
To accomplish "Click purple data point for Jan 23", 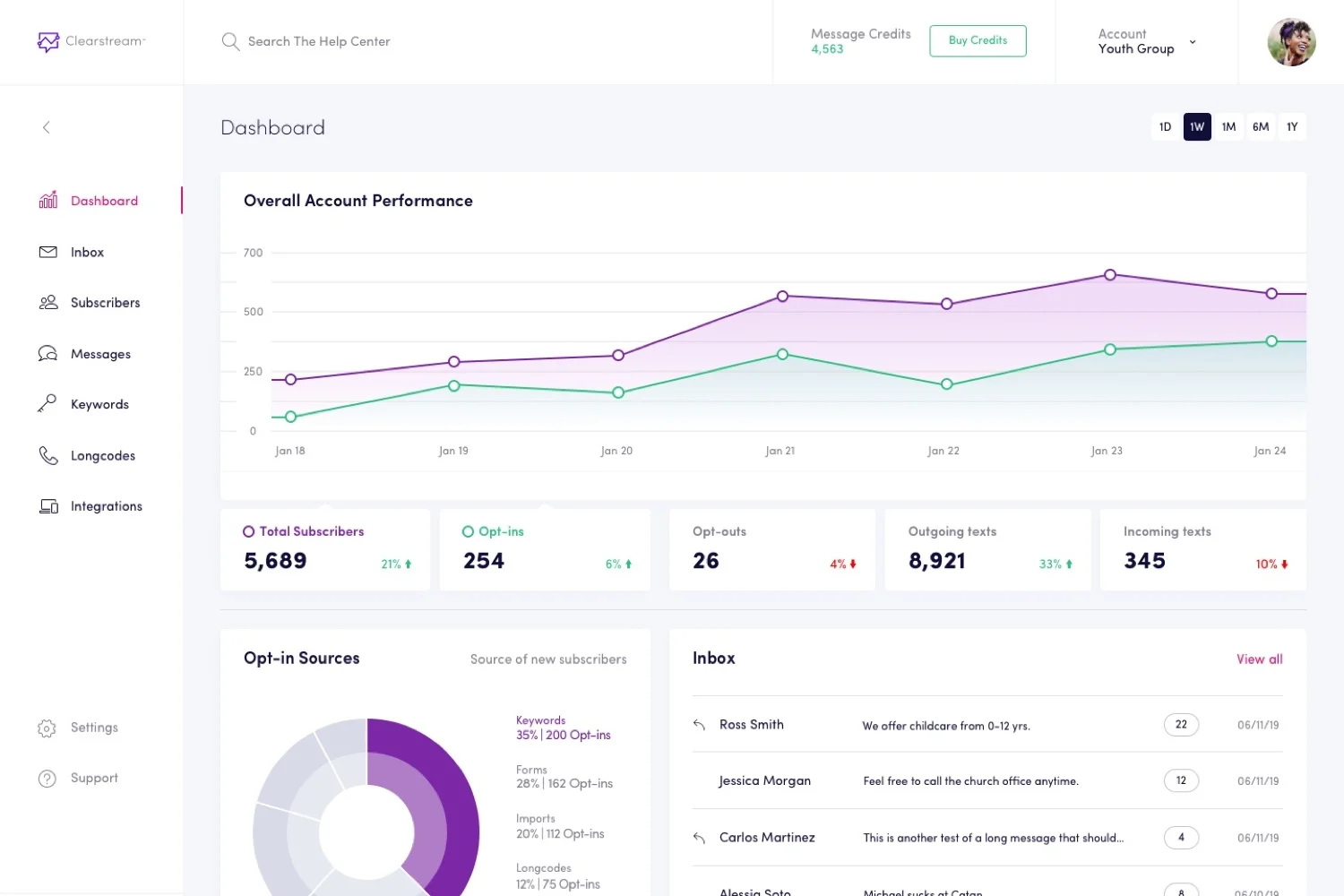I will tap(1110, 275).
